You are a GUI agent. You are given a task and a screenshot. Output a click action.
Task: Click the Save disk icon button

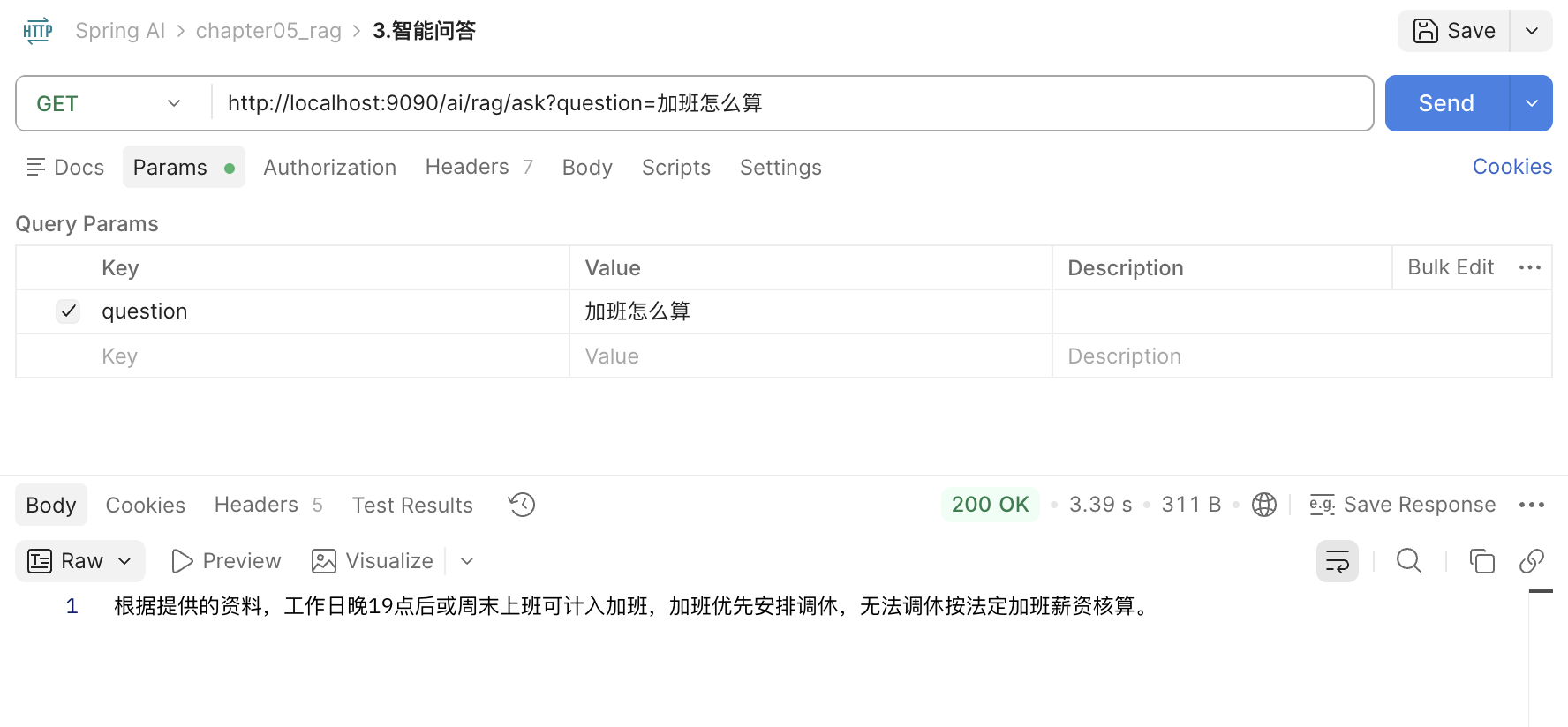tap(1453, 31)
